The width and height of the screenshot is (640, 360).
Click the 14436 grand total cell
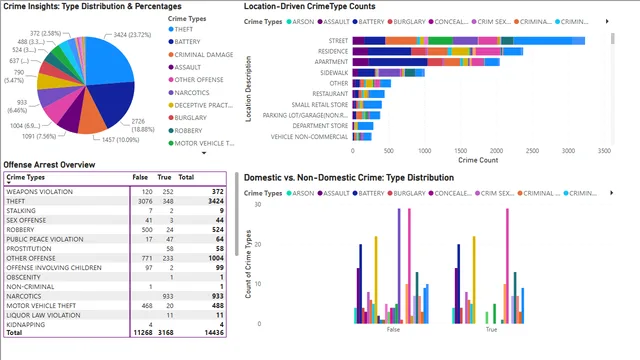tap(214, 333)
